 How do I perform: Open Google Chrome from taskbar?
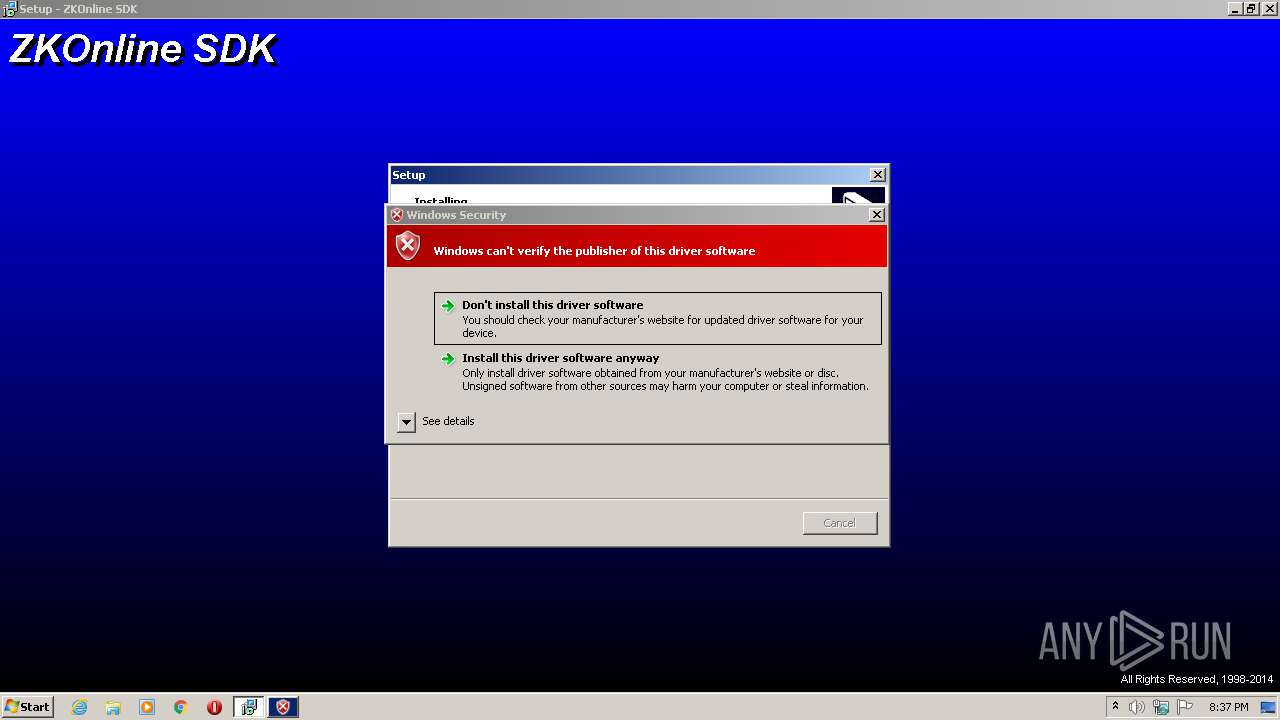click(181, 707)
